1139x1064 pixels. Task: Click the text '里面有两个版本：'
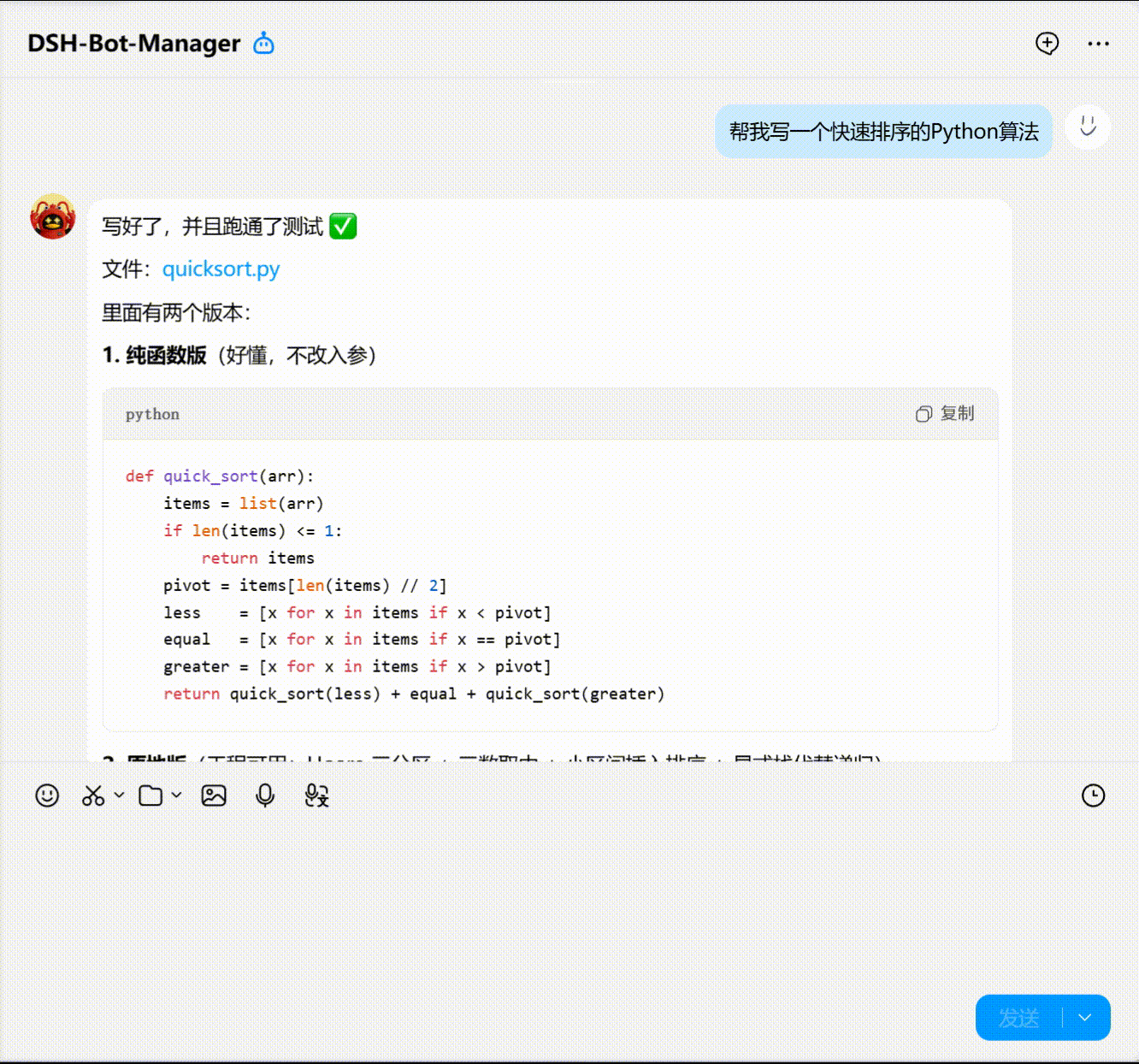pyautogui.click(x=176, y=312)
